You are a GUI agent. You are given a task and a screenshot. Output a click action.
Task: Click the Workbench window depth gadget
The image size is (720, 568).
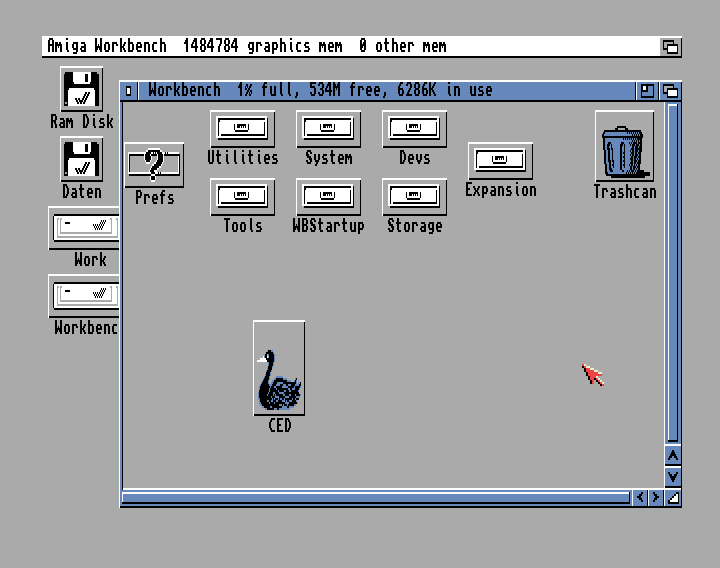coord(670,91)
